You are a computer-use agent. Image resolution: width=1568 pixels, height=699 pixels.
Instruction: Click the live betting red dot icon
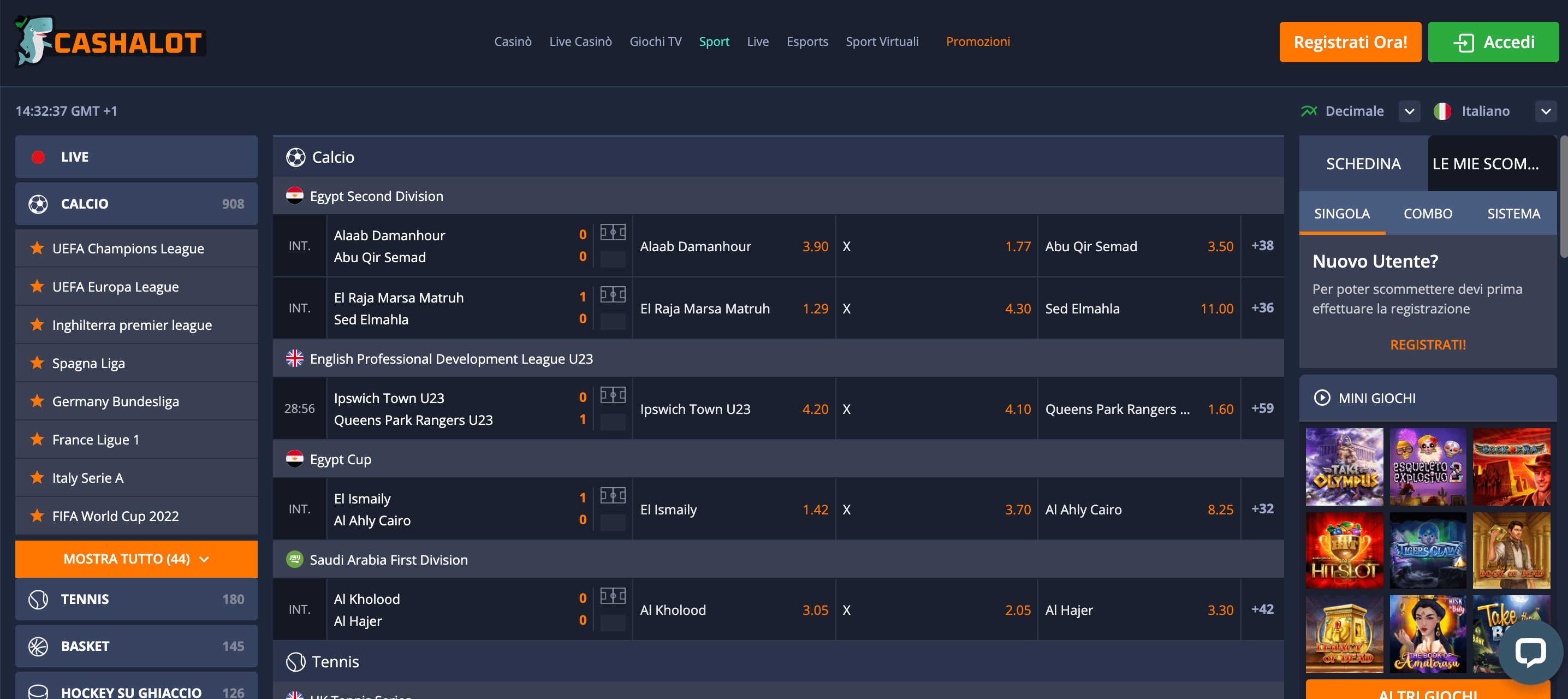pyautogui.click(x=38, y=156)
